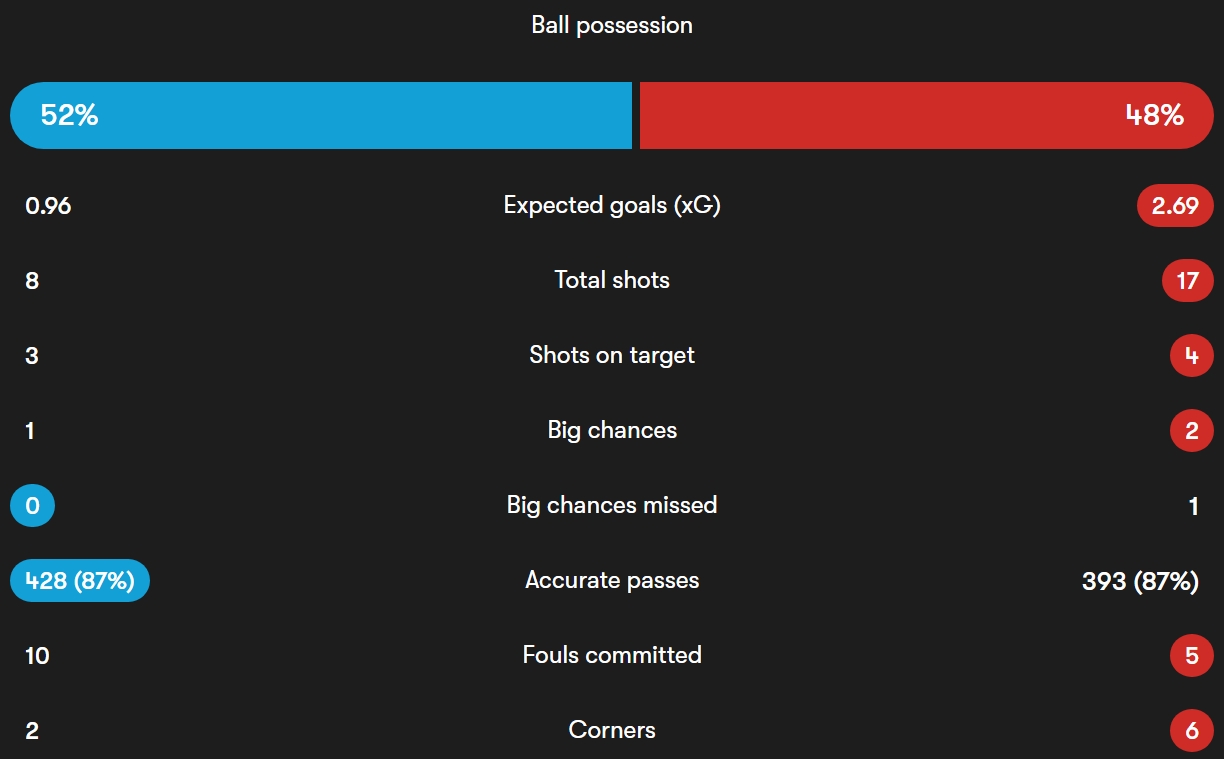Click the blue 52% possession bar
The width and height of the screenshot is (1224, 759).
pyautogui.click(x=321, y=115)
